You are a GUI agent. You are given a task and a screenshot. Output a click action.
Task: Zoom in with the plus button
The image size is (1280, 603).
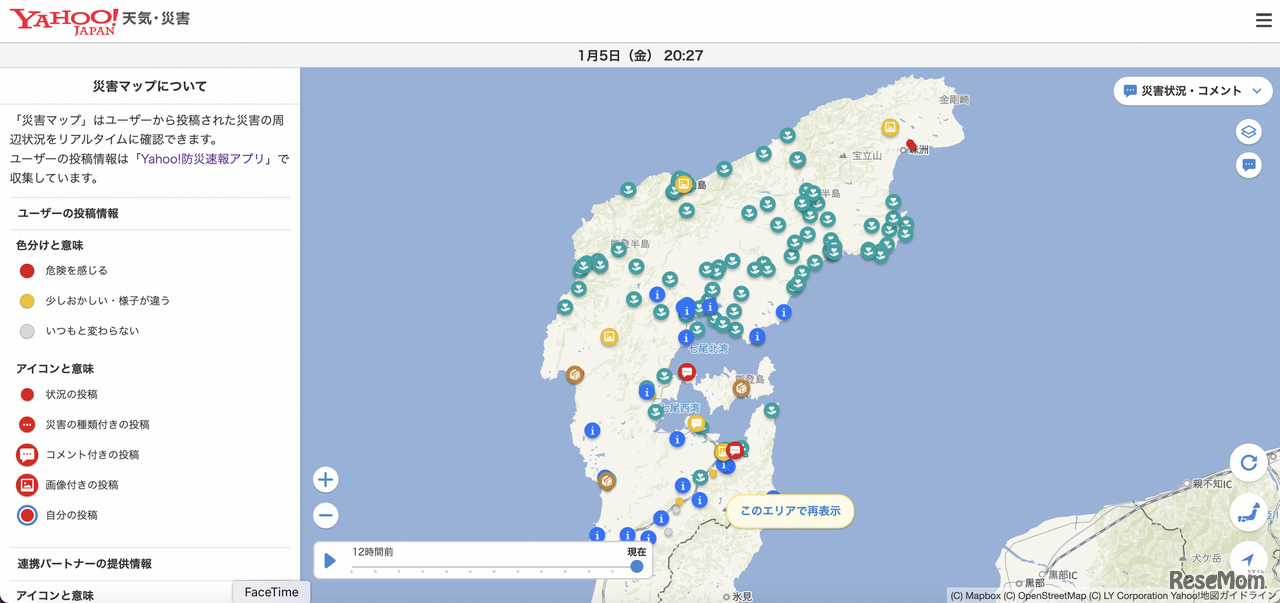(x=325, y=480)
